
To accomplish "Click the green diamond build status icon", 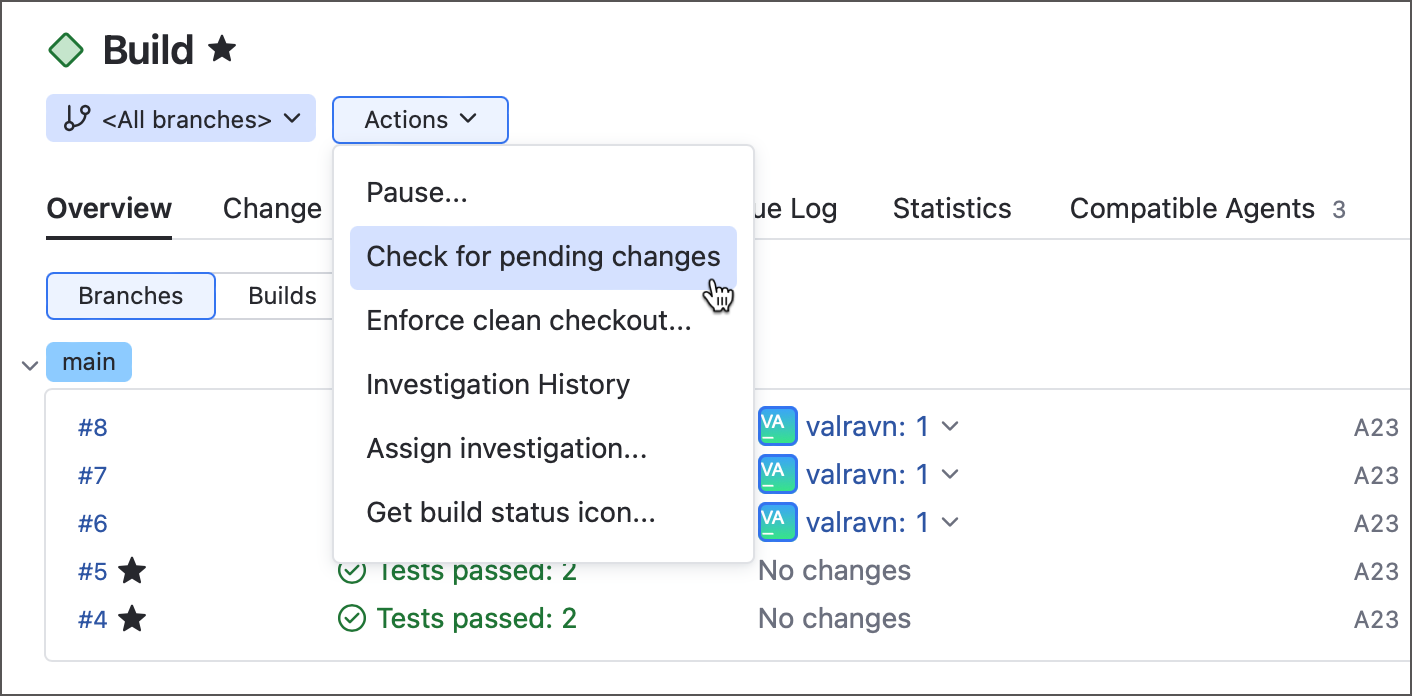I will coord(66,50).
